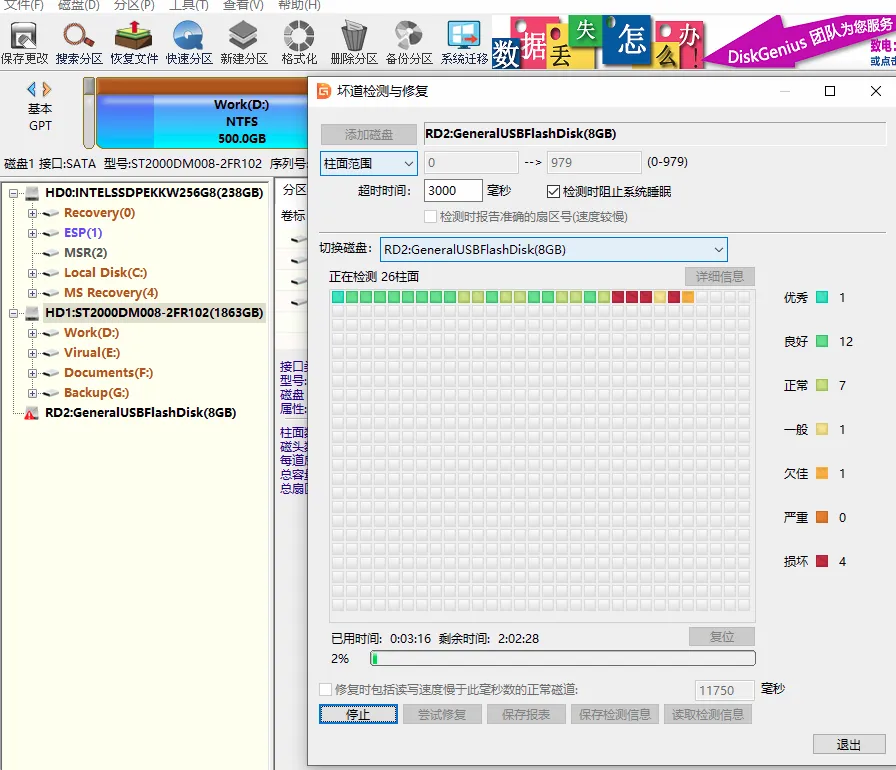This screenshot has height=770, width=896.
Task: Expand the Local Disk(C:) node
Action: [33, 273]
